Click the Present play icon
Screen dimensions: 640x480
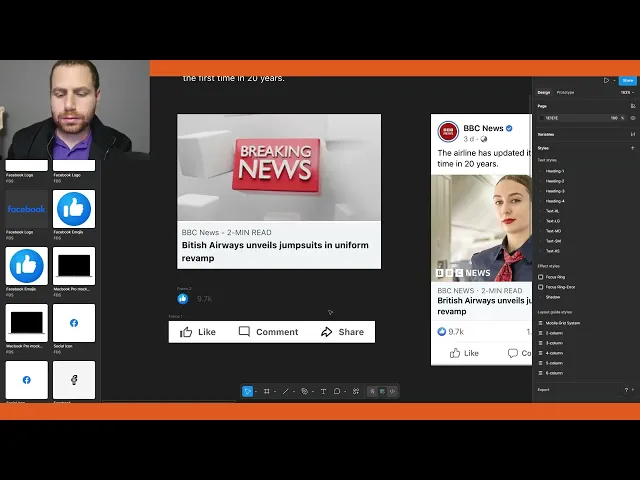[606, 80]
